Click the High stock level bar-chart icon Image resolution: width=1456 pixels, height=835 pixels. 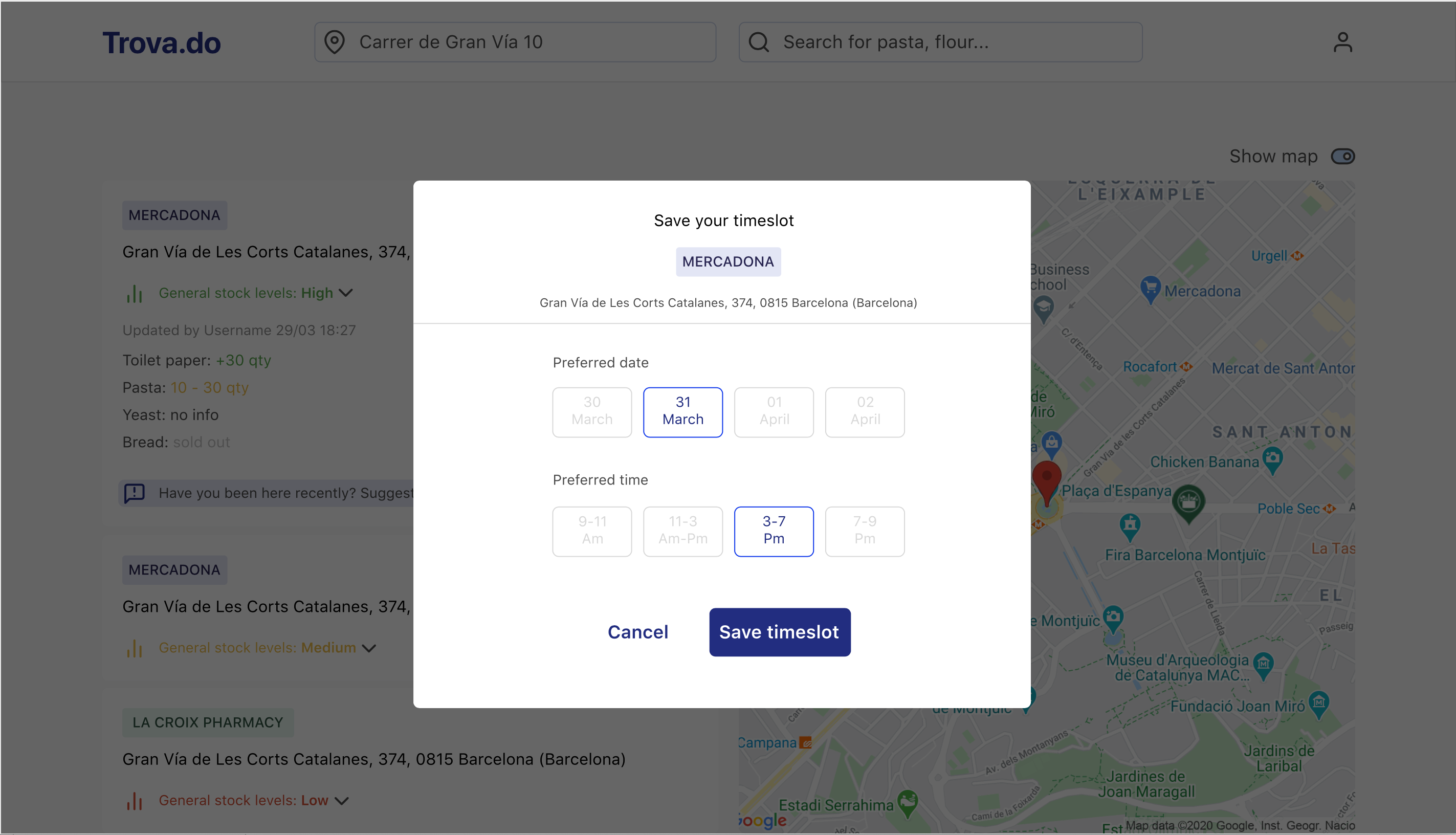[x=134, y=294]
